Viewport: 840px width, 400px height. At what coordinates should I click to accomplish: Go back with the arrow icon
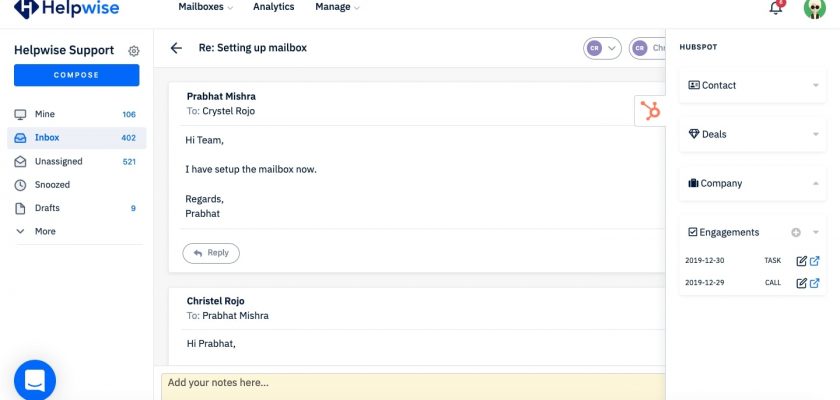point(176,48)
